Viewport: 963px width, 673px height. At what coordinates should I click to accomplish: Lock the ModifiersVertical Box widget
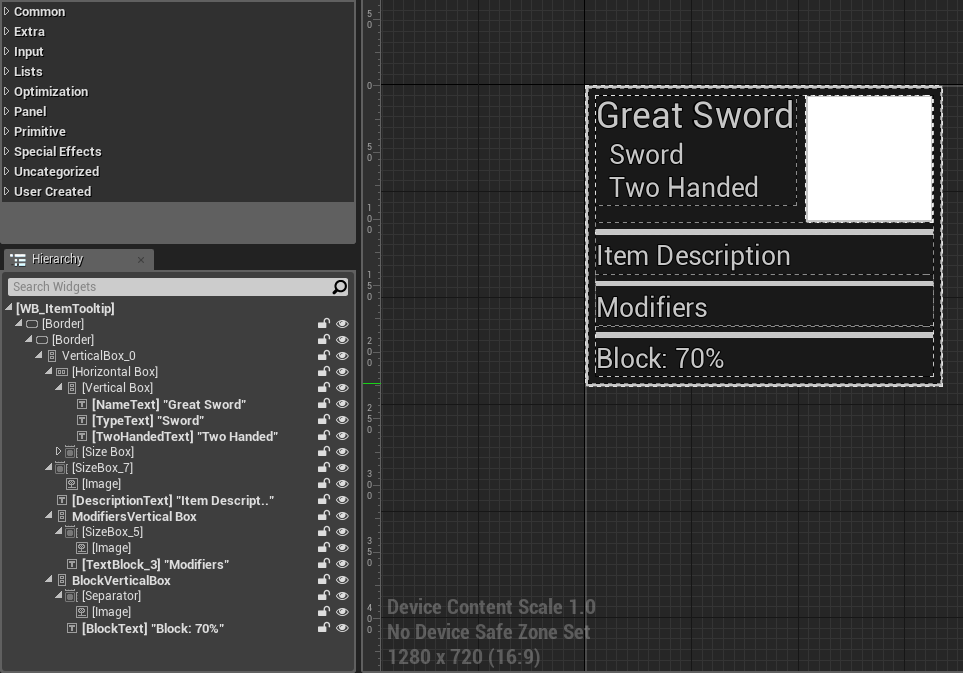point(324,516)
